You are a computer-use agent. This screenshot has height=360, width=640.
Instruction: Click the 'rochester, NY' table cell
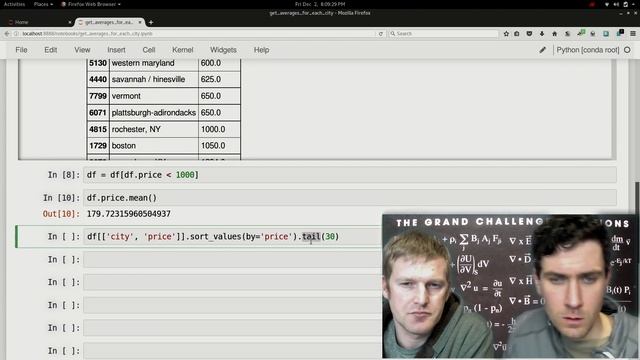pyautogui.click(x=154, y=129)
